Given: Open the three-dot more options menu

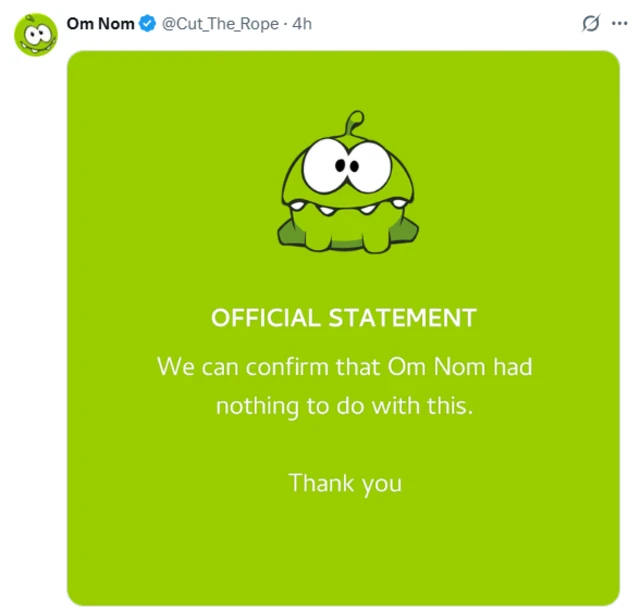Looking at the screenshot, I should pyautogui.click(x=619, y=23).
